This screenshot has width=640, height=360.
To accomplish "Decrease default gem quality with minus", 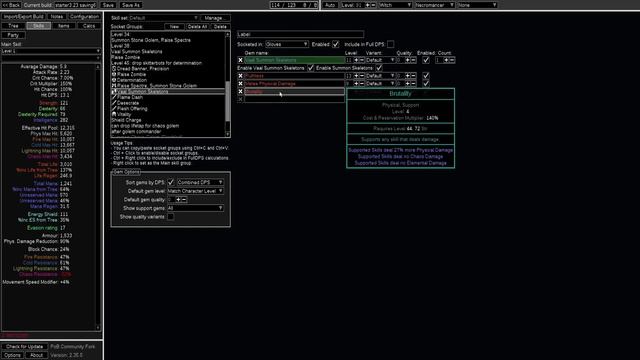I will pyautogui.click(x=184, y=200).
